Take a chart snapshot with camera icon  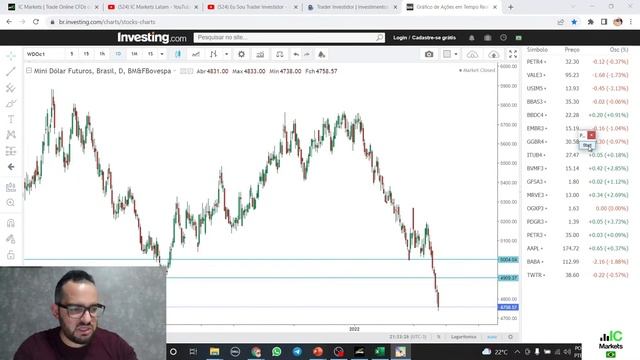[x=429, y=54]
